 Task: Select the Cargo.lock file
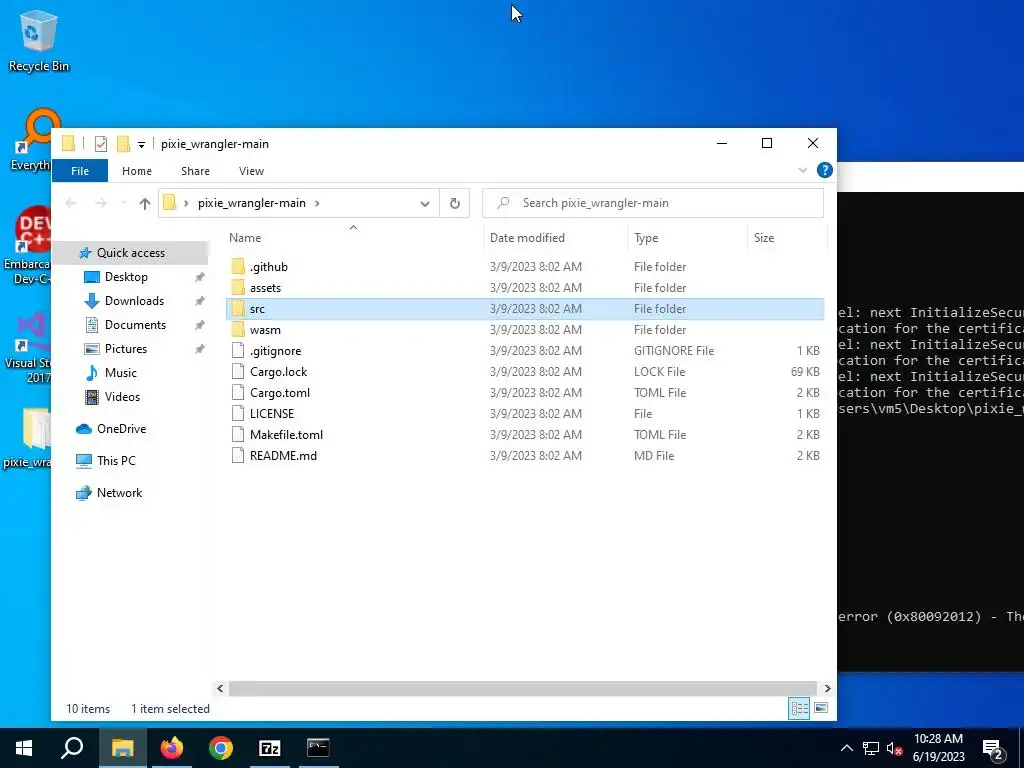tap(525, 372)
